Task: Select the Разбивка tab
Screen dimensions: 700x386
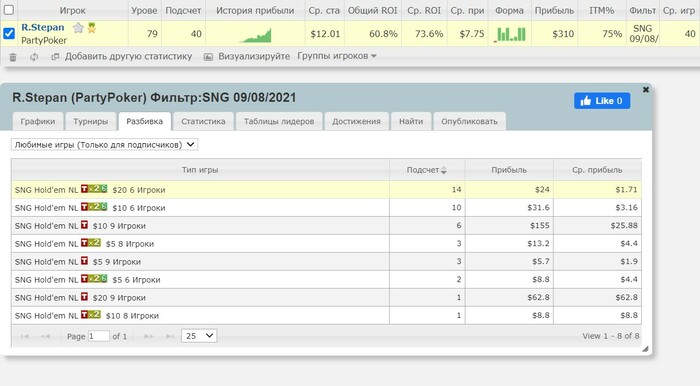Action: [x=145, y=121]
